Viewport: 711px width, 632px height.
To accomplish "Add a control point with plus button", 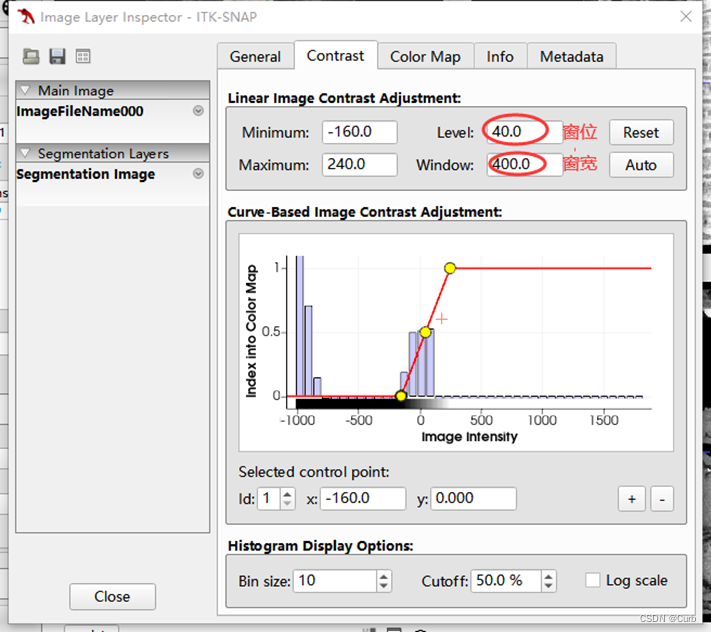I will [x=632, y=499].
